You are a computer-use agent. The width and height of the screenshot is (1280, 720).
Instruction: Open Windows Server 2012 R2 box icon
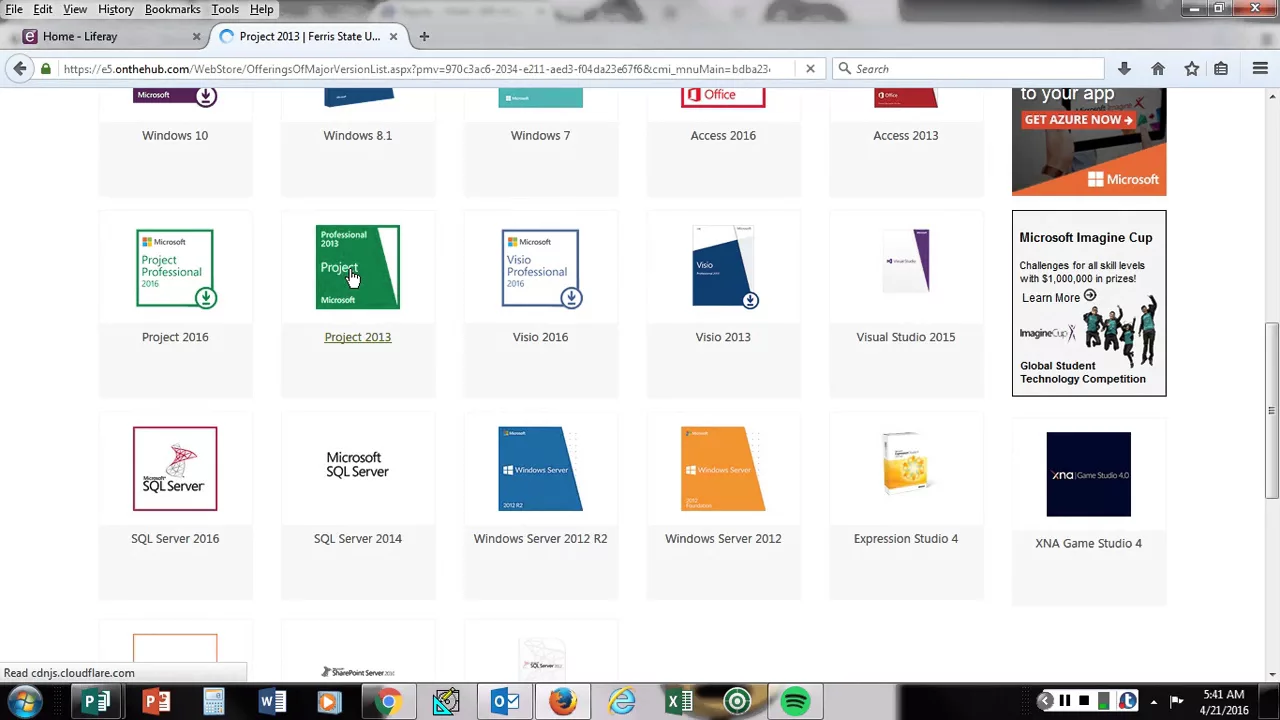[540, 469]
